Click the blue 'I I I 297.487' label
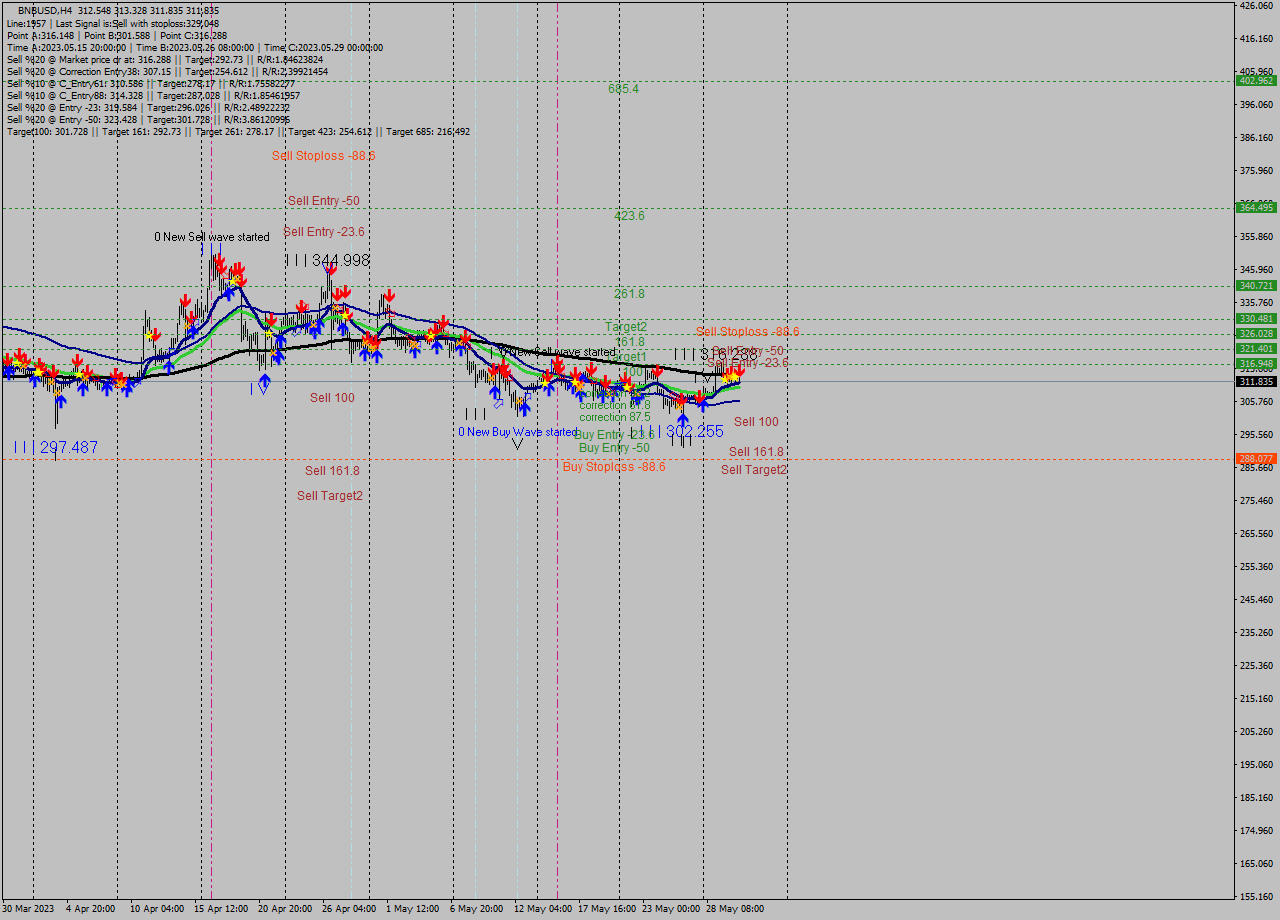The image size is (1280, 920). pyautogui.click(x=57, y=447)
